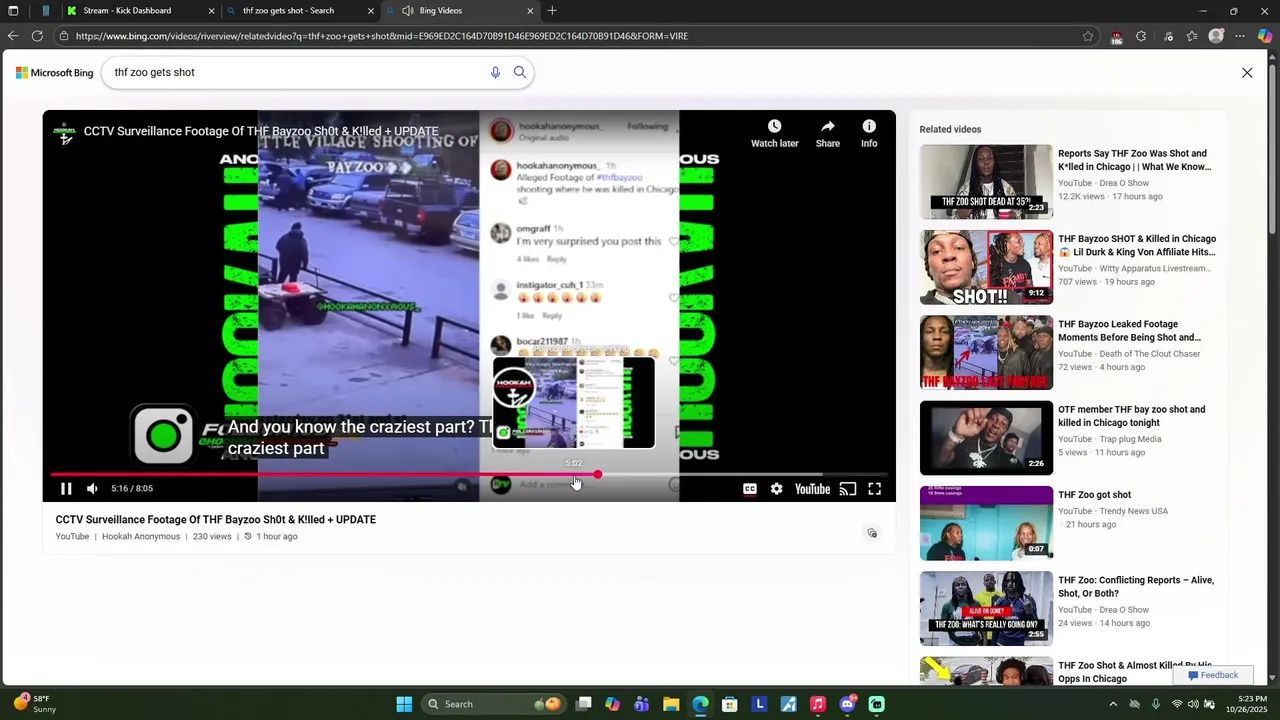1280x720 pixels.
Task: Toggle closed captions on the video
Action: [749, 489]
